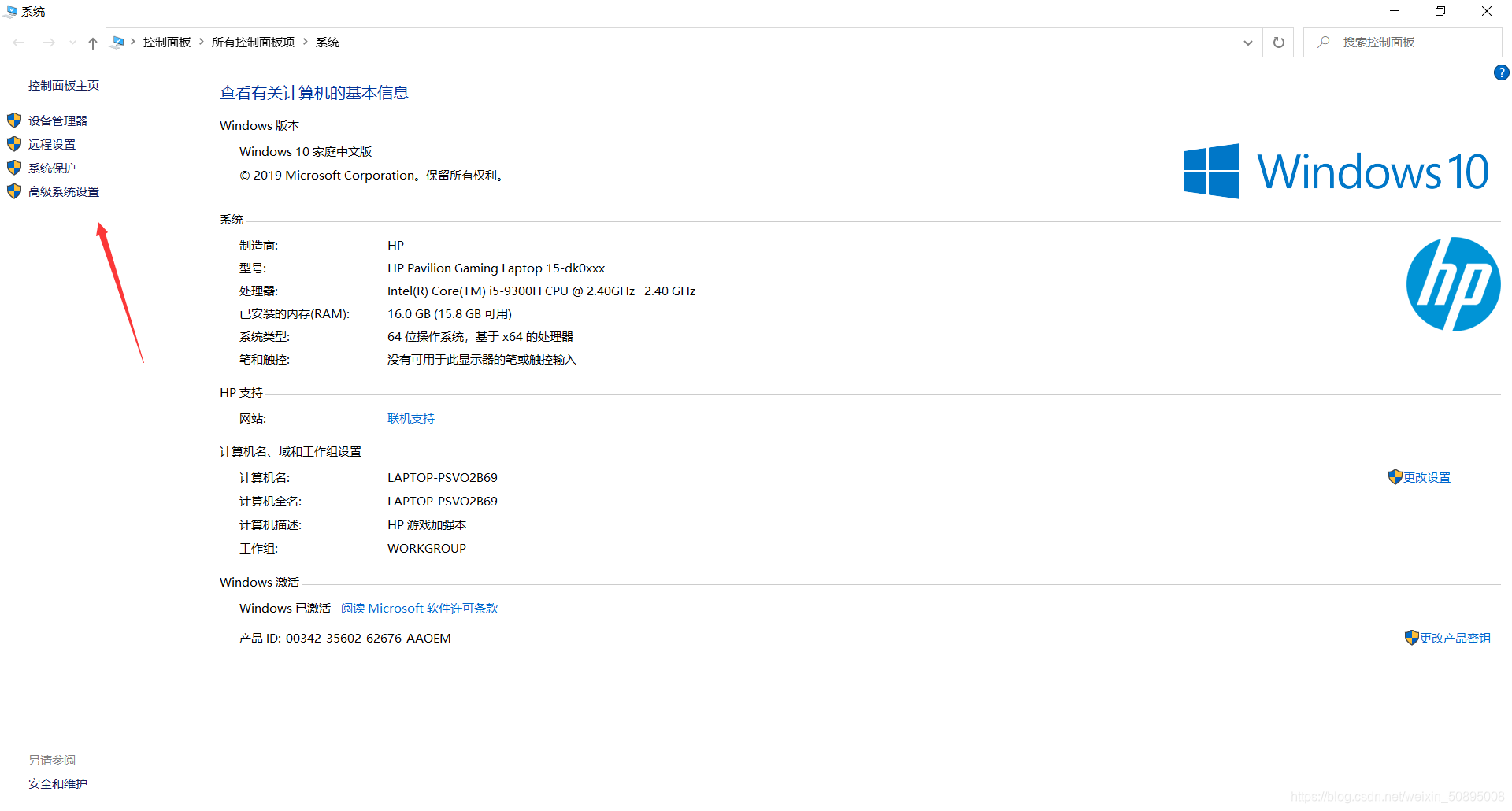1512x811 pixels.
Task: Open help with blue question mark icon
Action: tap(1502, 72)
